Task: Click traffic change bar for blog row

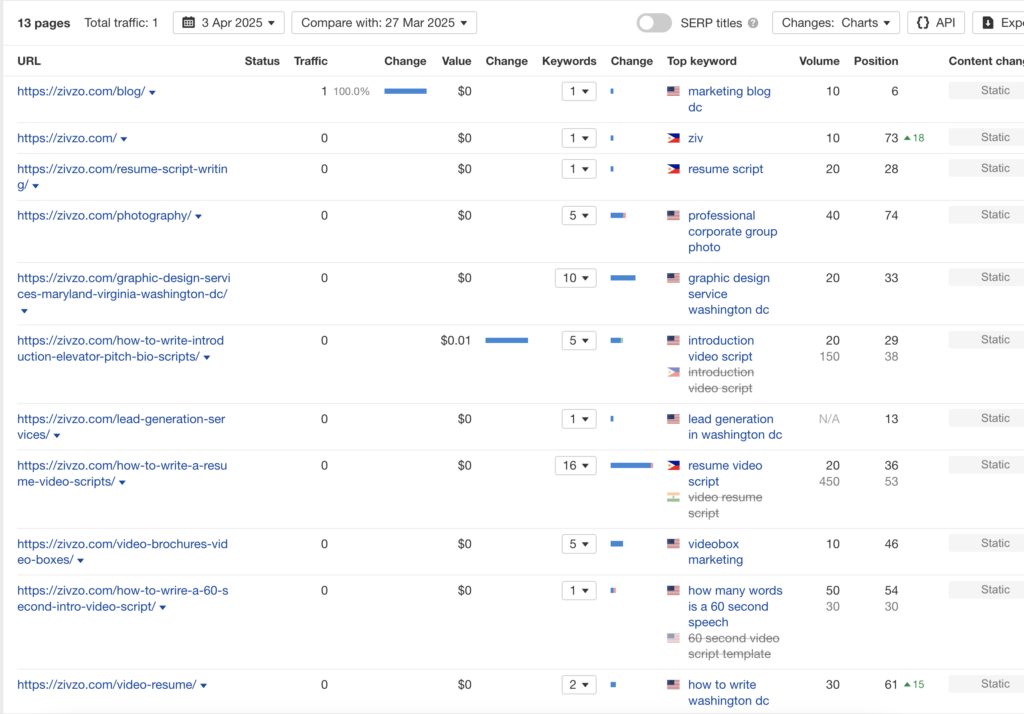Action: click(406, 91)
